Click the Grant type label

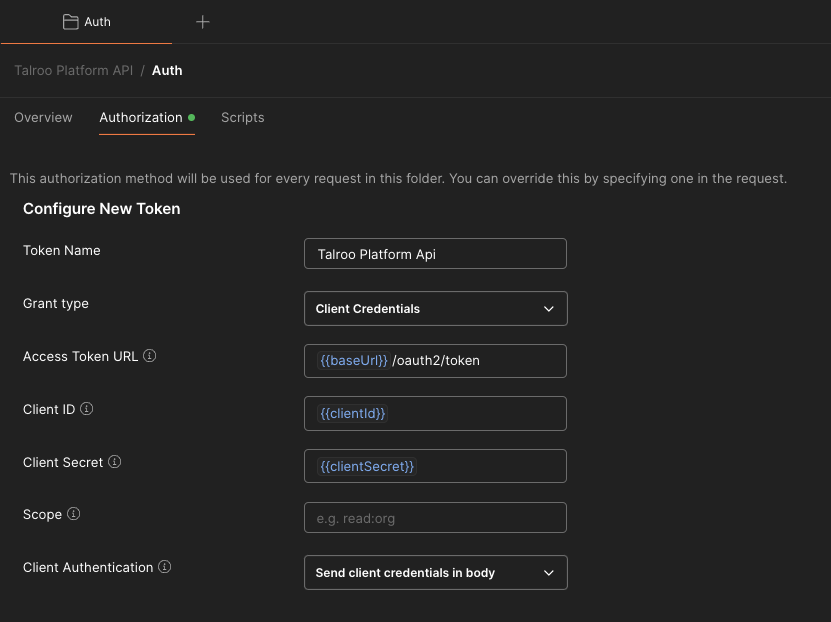[56, 304]
